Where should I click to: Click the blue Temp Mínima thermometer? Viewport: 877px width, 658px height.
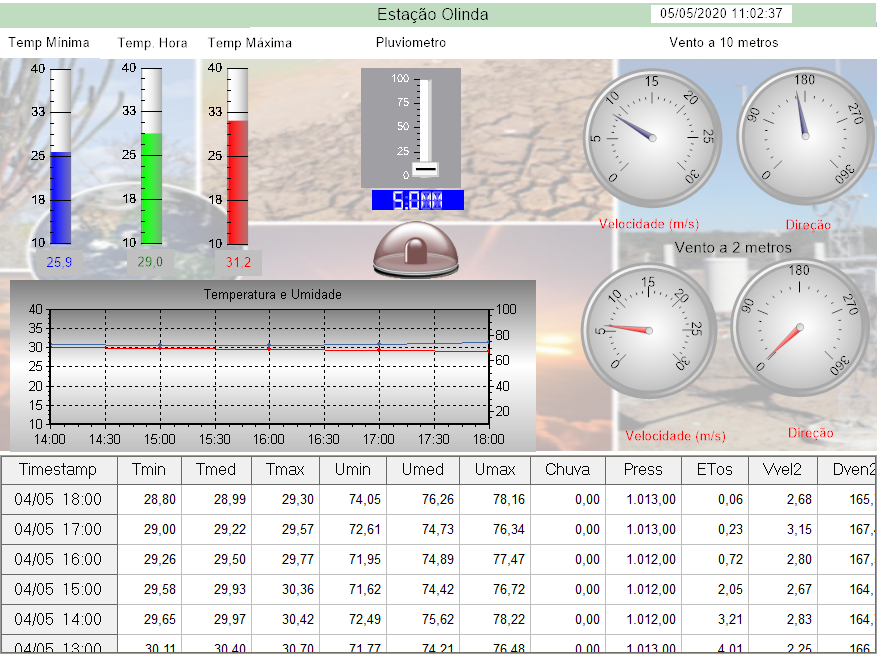tap(60, 156)
